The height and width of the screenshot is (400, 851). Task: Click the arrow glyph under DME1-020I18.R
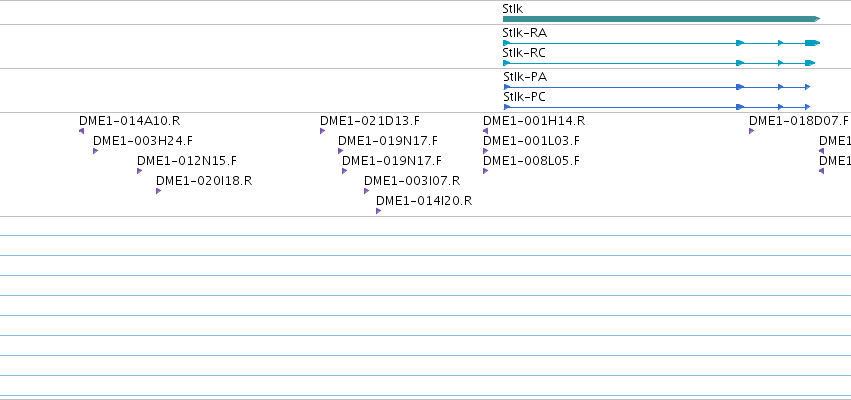(158, 191)
